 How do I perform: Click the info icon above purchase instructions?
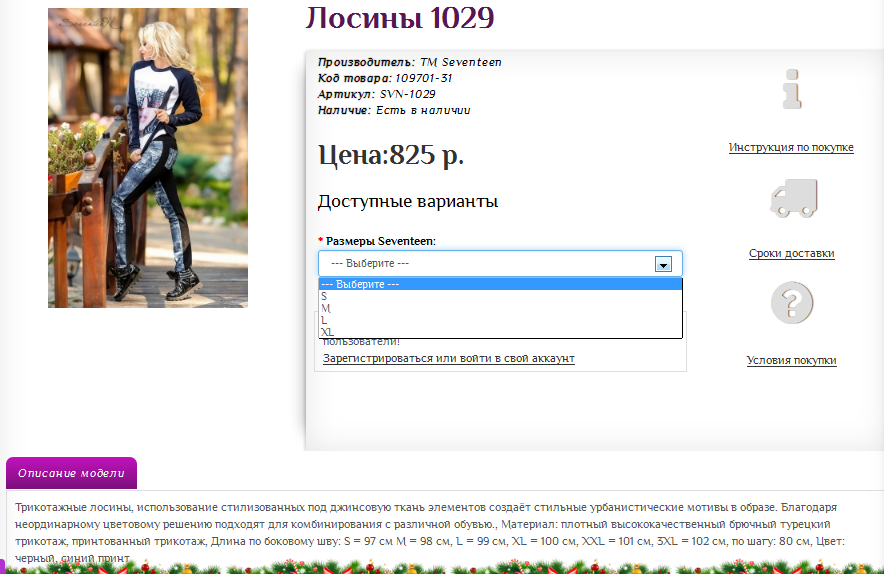tap(792, 91)
